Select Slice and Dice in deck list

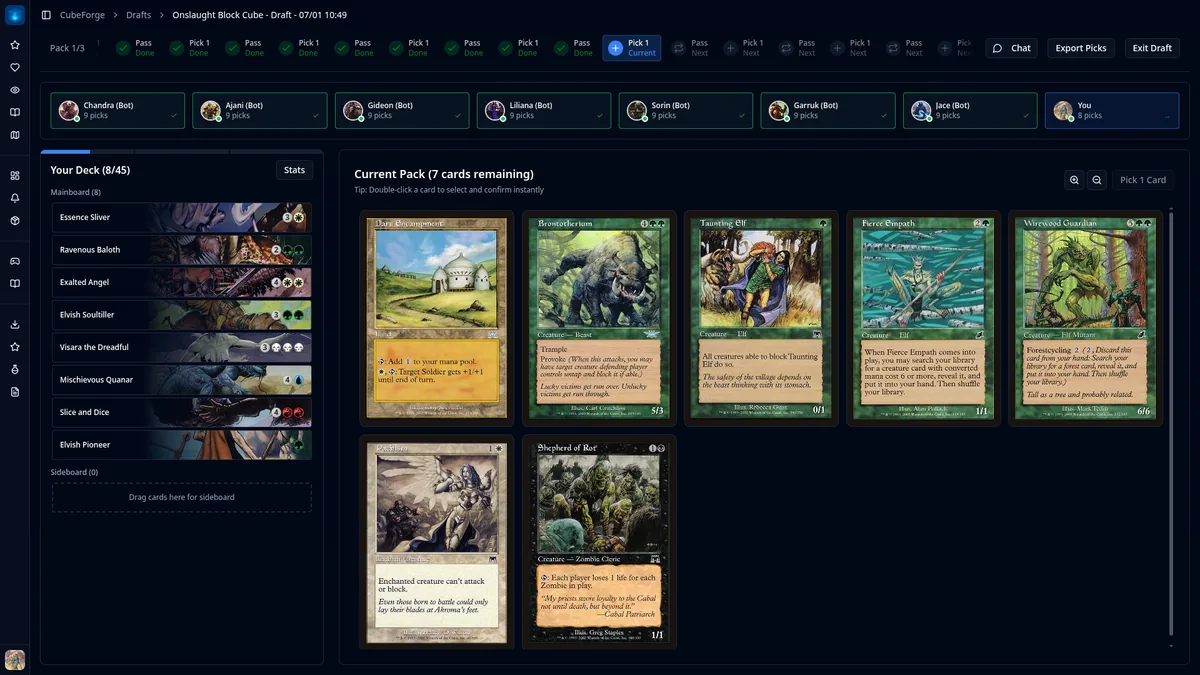[x=182, y=412]
